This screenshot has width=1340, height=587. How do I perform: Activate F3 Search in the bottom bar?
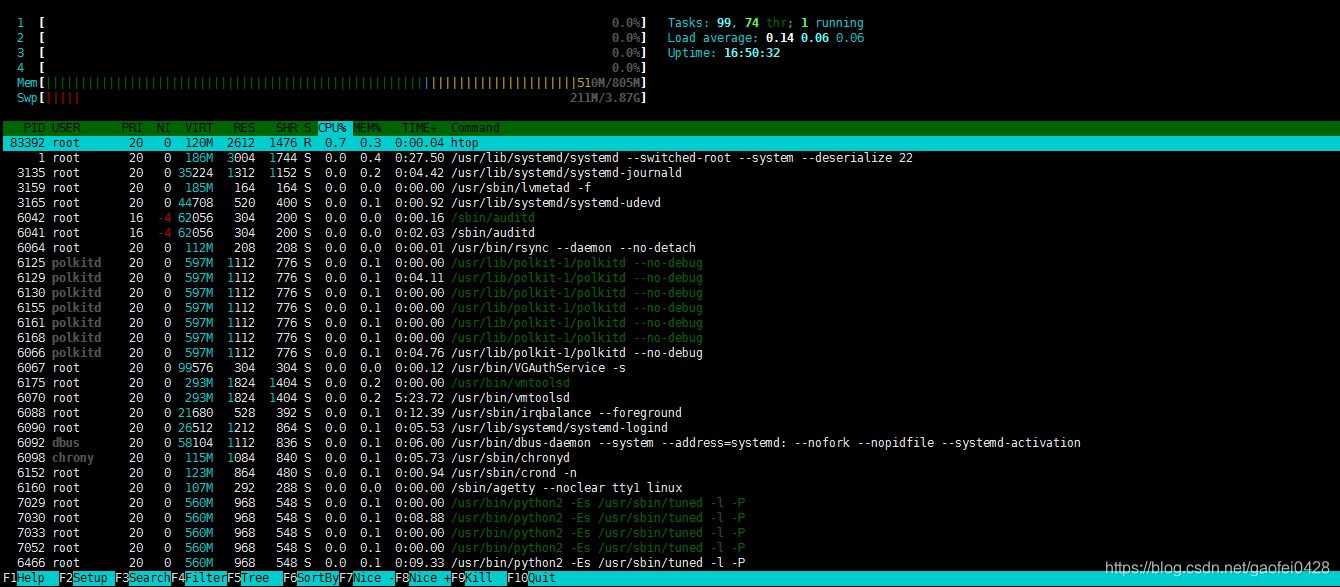coord(143,578)
